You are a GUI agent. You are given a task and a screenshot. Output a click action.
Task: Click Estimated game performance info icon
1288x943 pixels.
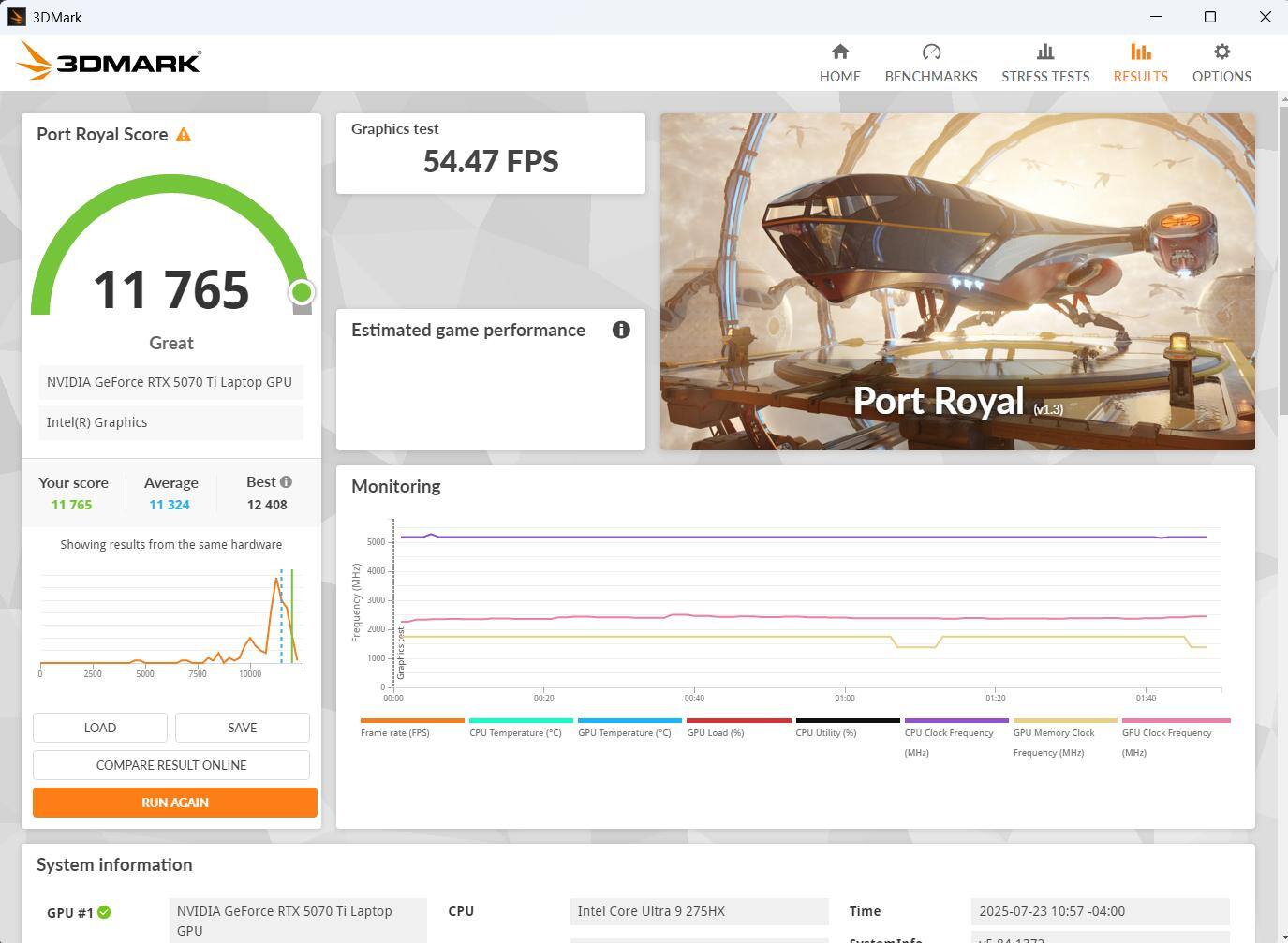coord(620,330)
